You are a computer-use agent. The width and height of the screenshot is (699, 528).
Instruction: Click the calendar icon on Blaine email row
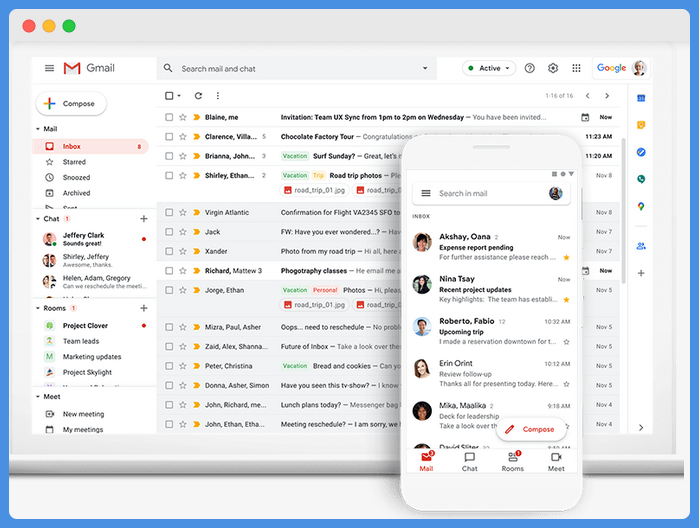585,117
